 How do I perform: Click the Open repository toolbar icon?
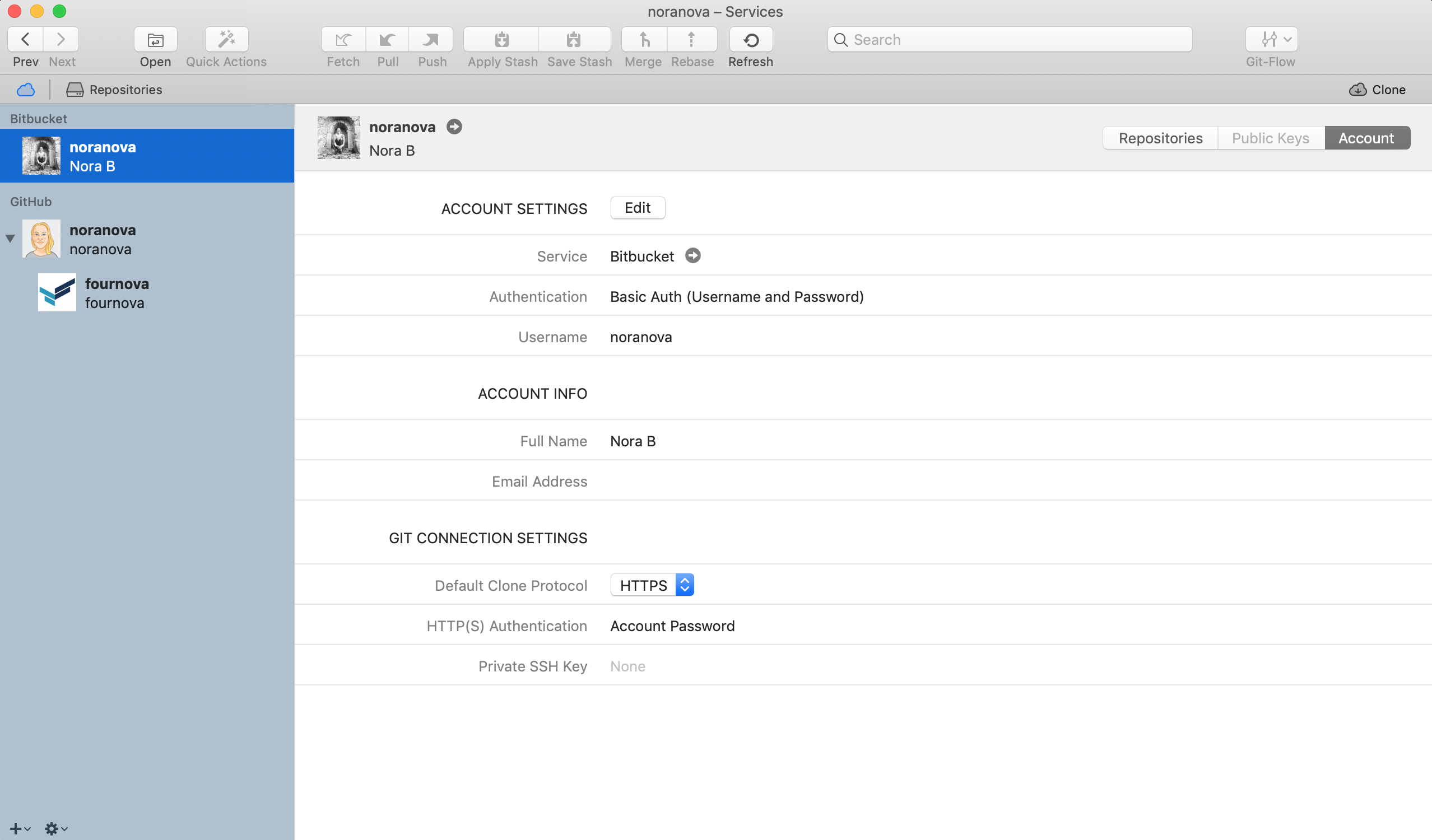tap(155, 40)
